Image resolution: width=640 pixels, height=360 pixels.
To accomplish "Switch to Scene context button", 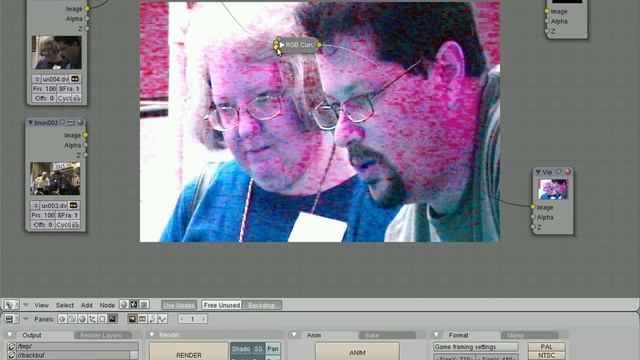I will coord(112,319).
